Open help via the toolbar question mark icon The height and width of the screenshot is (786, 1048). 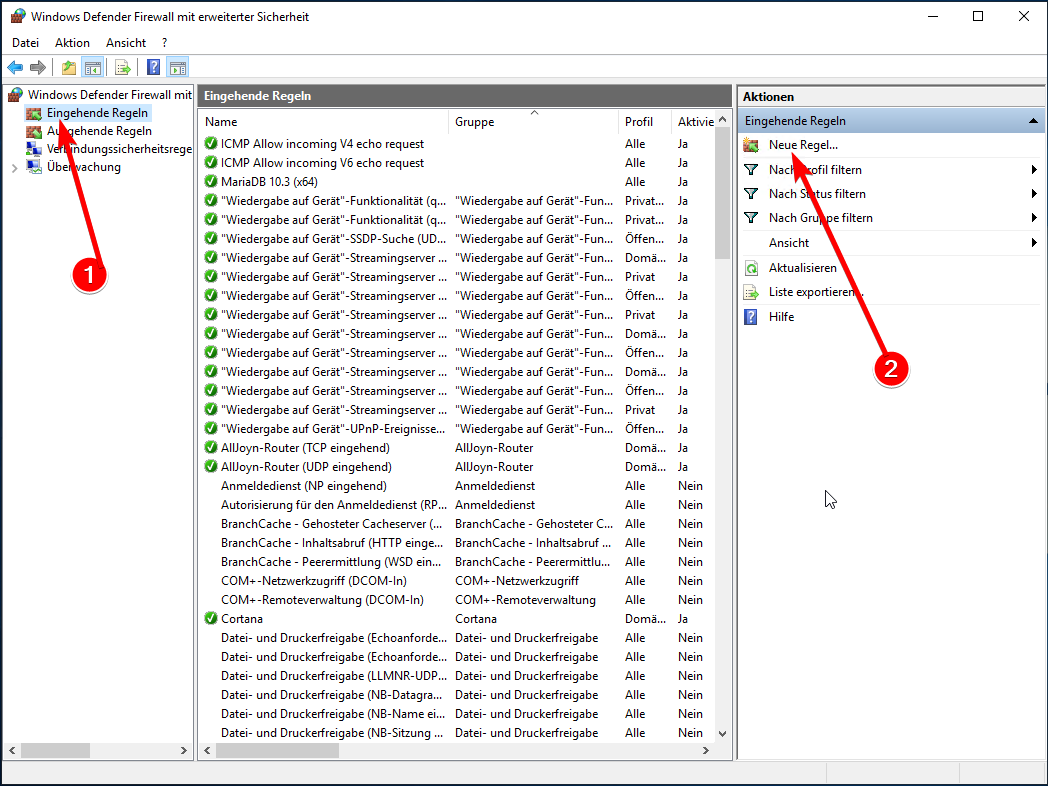coord(154,67)
